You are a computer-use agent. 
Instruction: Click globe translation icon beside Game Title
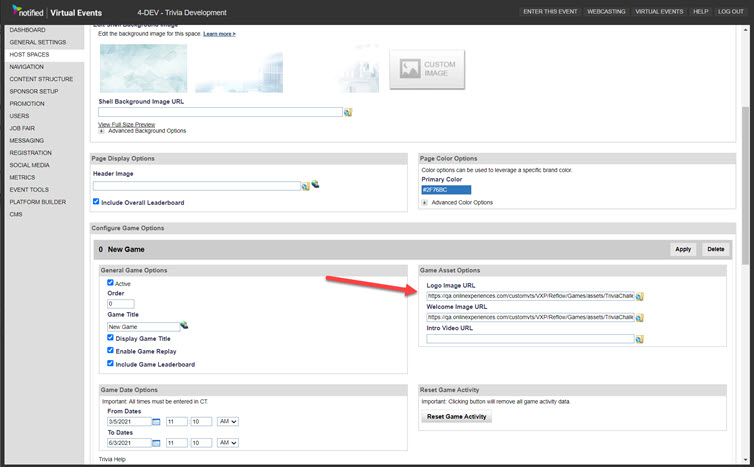[x=184, y=326]
